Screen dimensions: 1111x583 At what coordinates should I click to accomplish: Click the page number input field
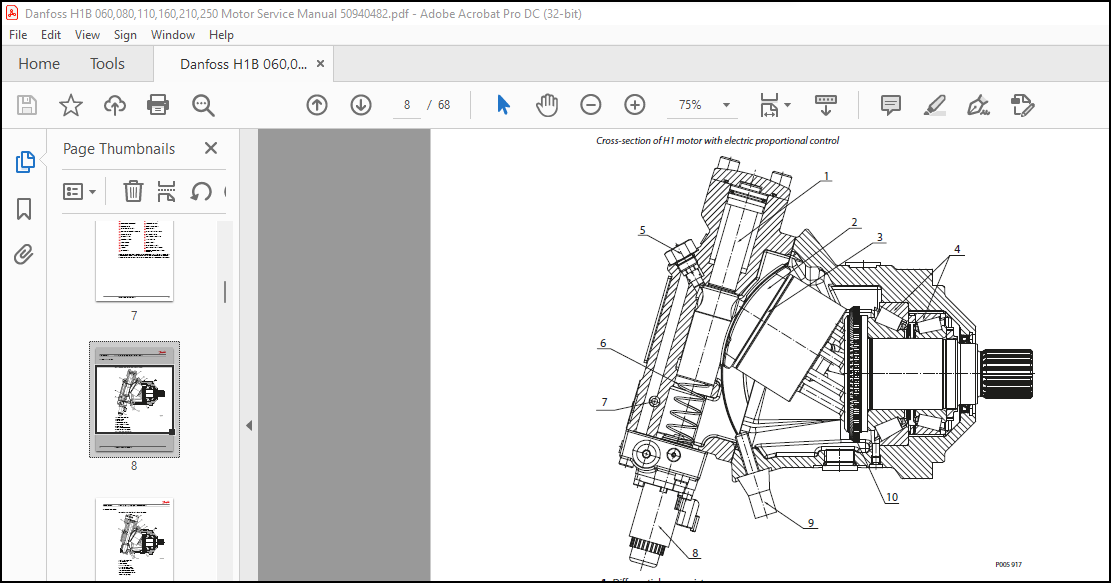[x=407, y=105]
